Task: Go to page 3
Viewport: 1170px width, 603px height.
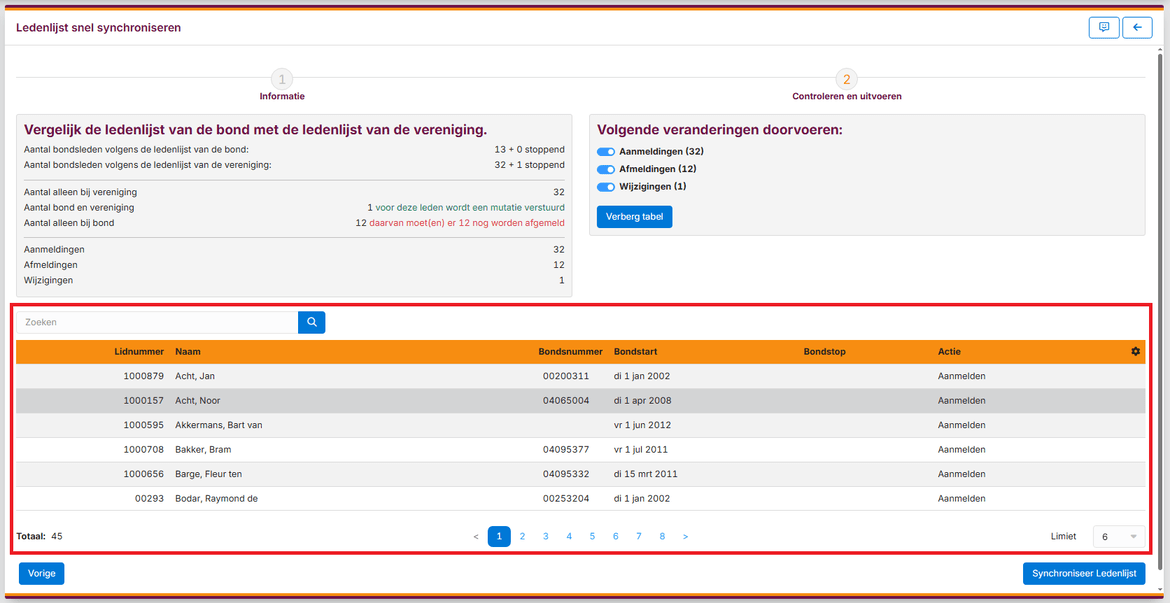Action: click(545, 537)
